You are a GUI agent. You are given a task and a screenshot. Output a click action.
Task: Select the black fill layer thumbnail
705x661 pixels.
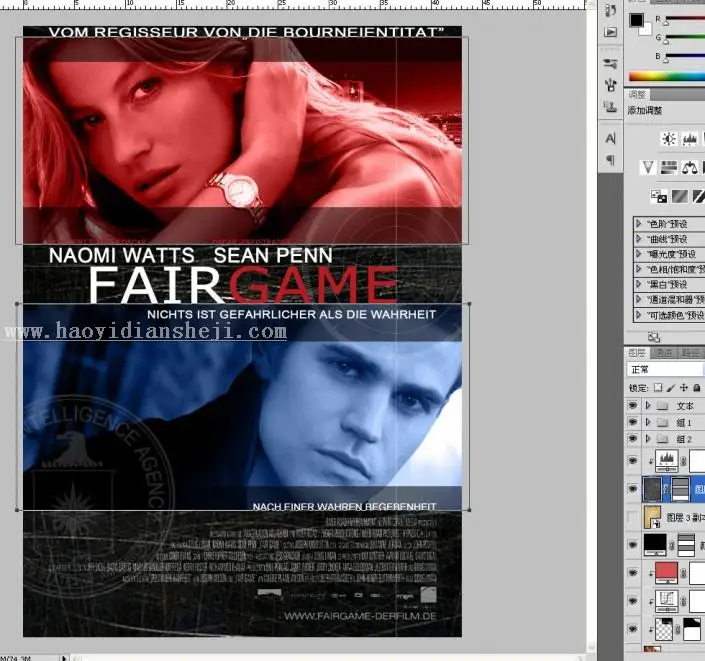point(655,545)
